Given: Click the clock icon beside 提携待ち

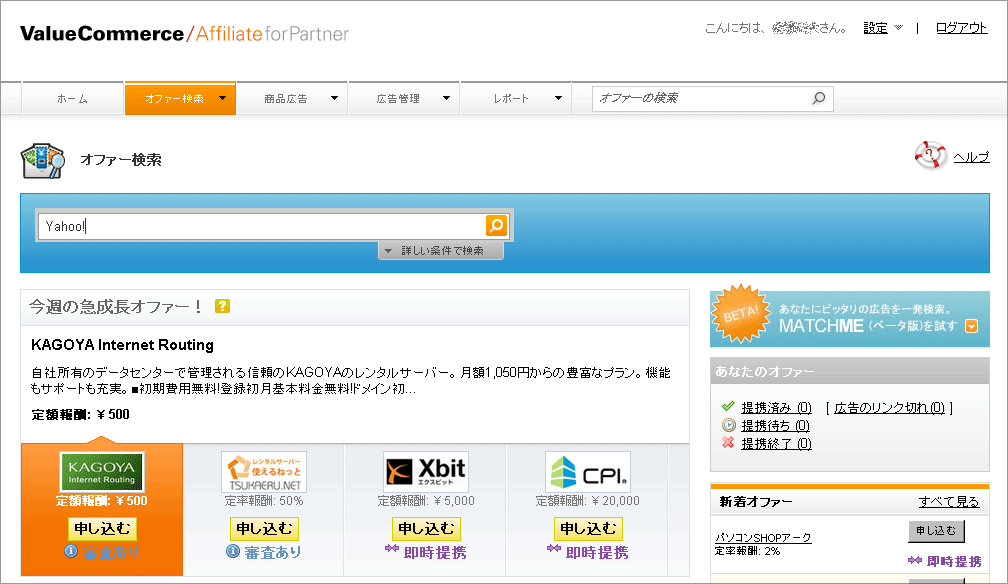Looking at the screenshot, I should 728,425.
